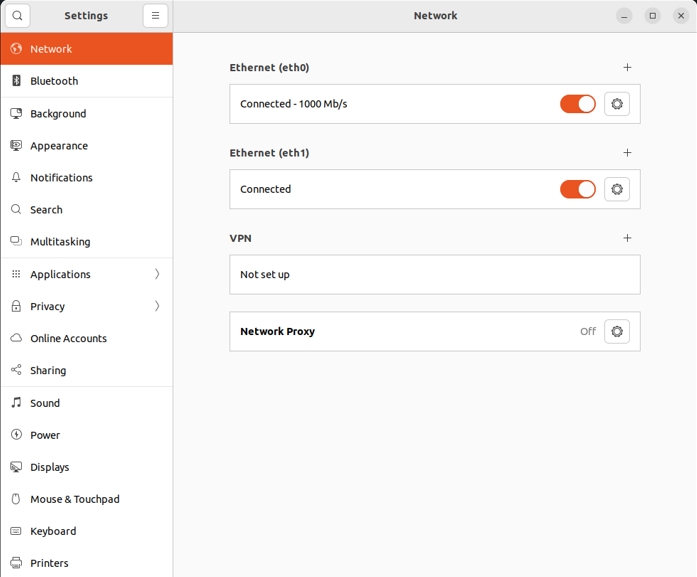Image resolution: width=697 pixels, height=577 pixels.
Task: Click the Mouse & Touchpad icon
Action: pos(16,499)
